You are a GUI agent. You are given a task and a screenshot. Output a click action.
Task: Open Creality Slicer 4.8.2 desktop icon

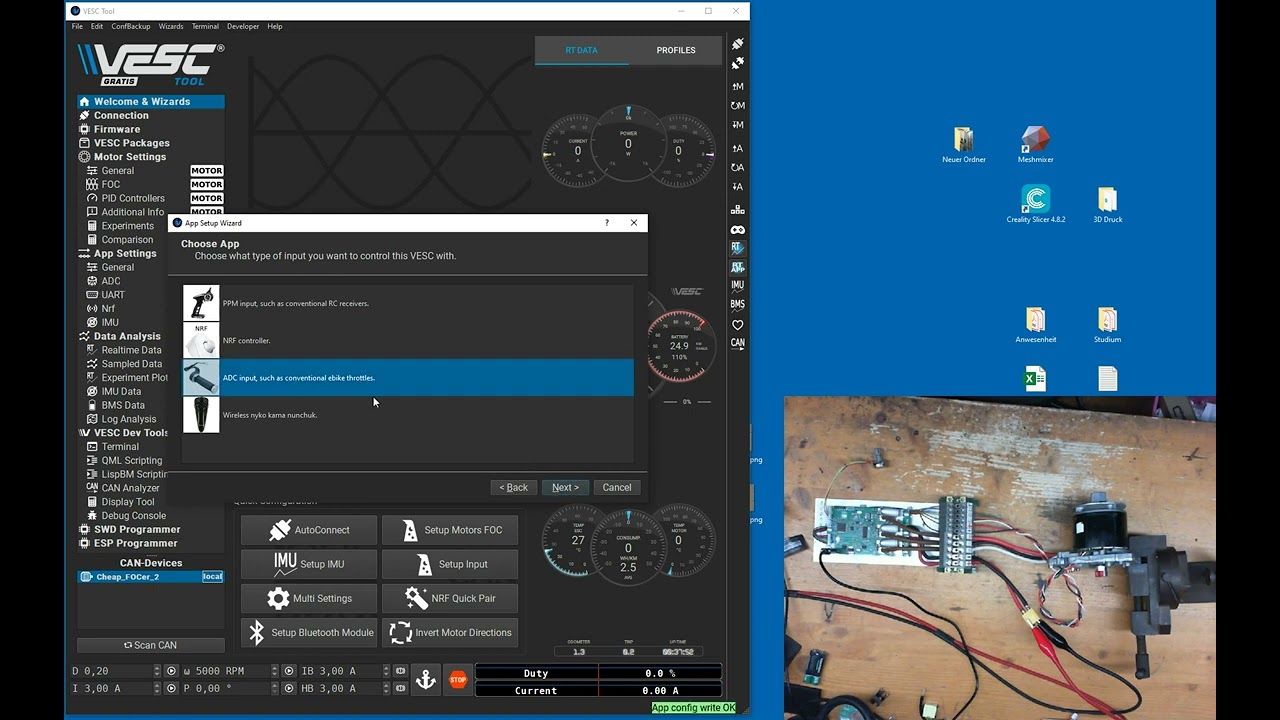coord(1035,204)
